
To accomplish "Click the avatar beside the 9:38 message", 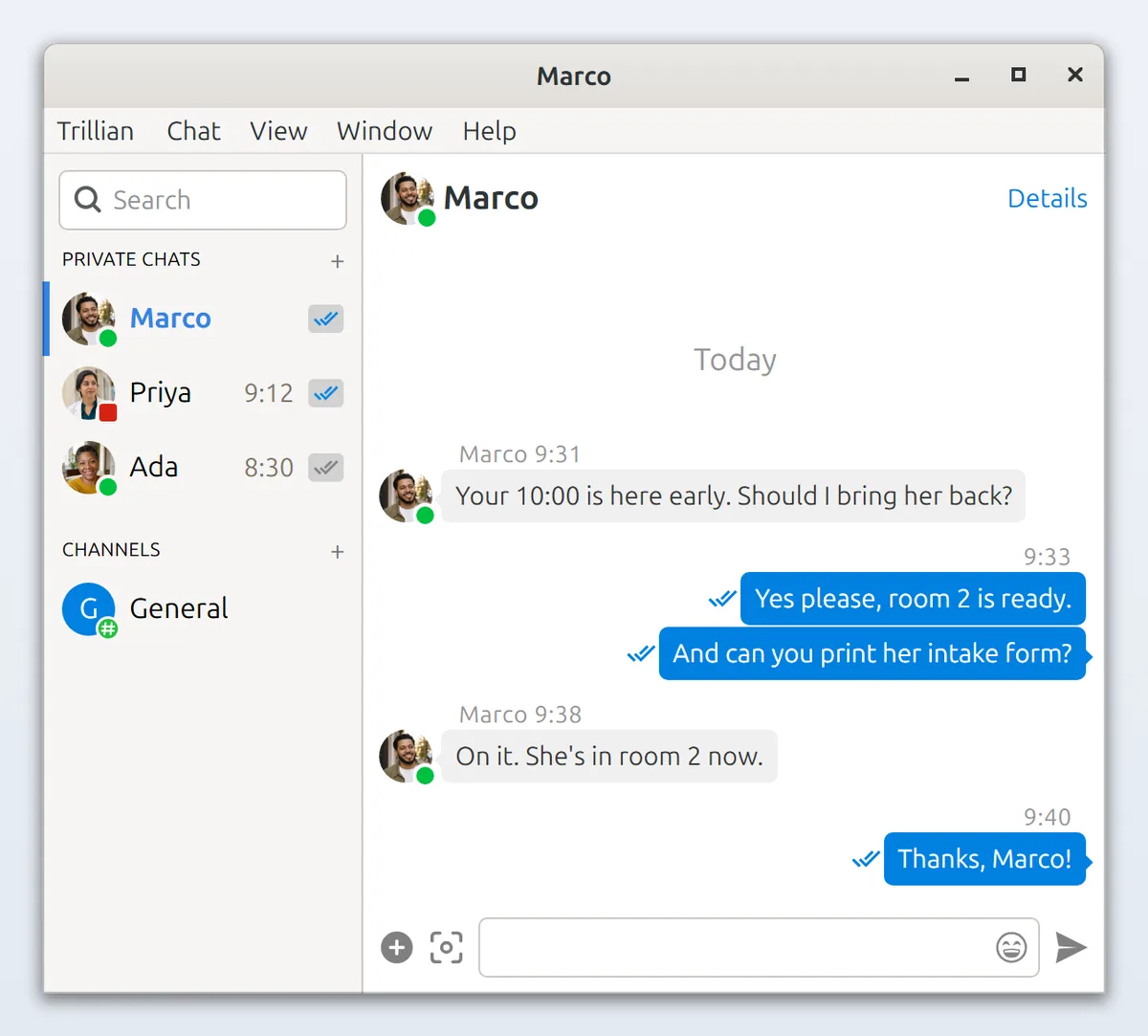I will pyautogui.click(x=407, y=756).
